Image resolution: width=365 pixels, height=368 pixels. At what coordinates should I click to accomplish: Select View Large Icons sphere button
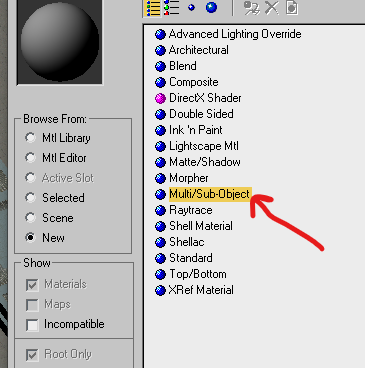pos(211,7)
